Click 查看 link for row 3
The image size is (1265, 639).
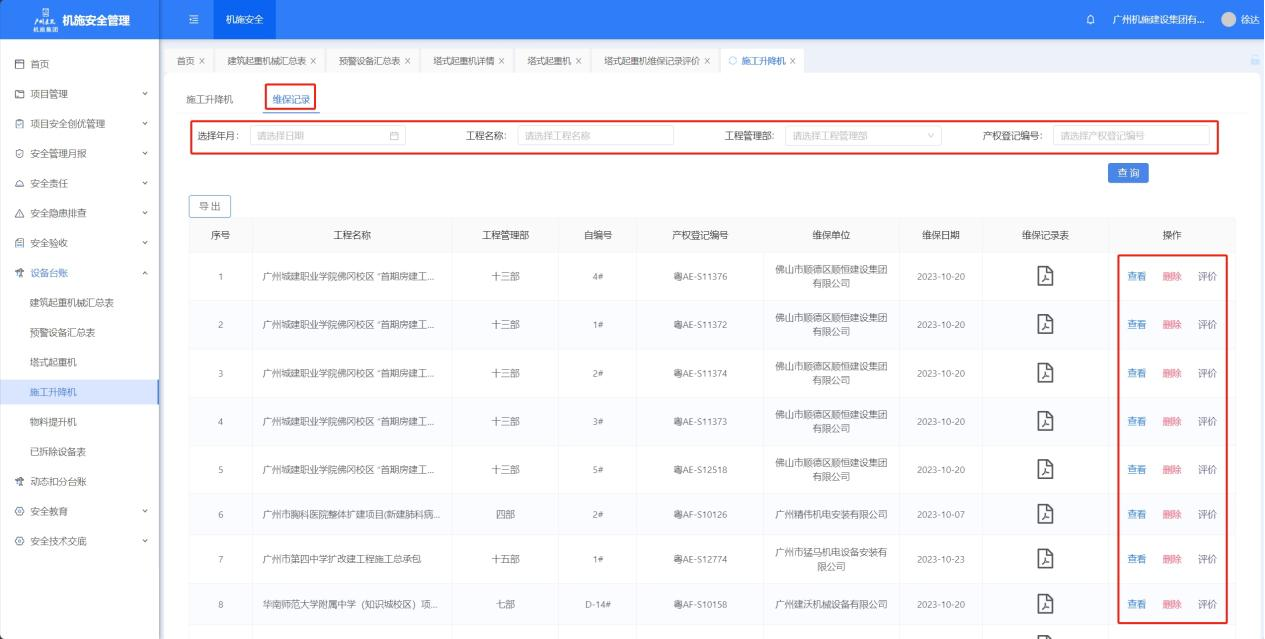(x=1137, y=373)
